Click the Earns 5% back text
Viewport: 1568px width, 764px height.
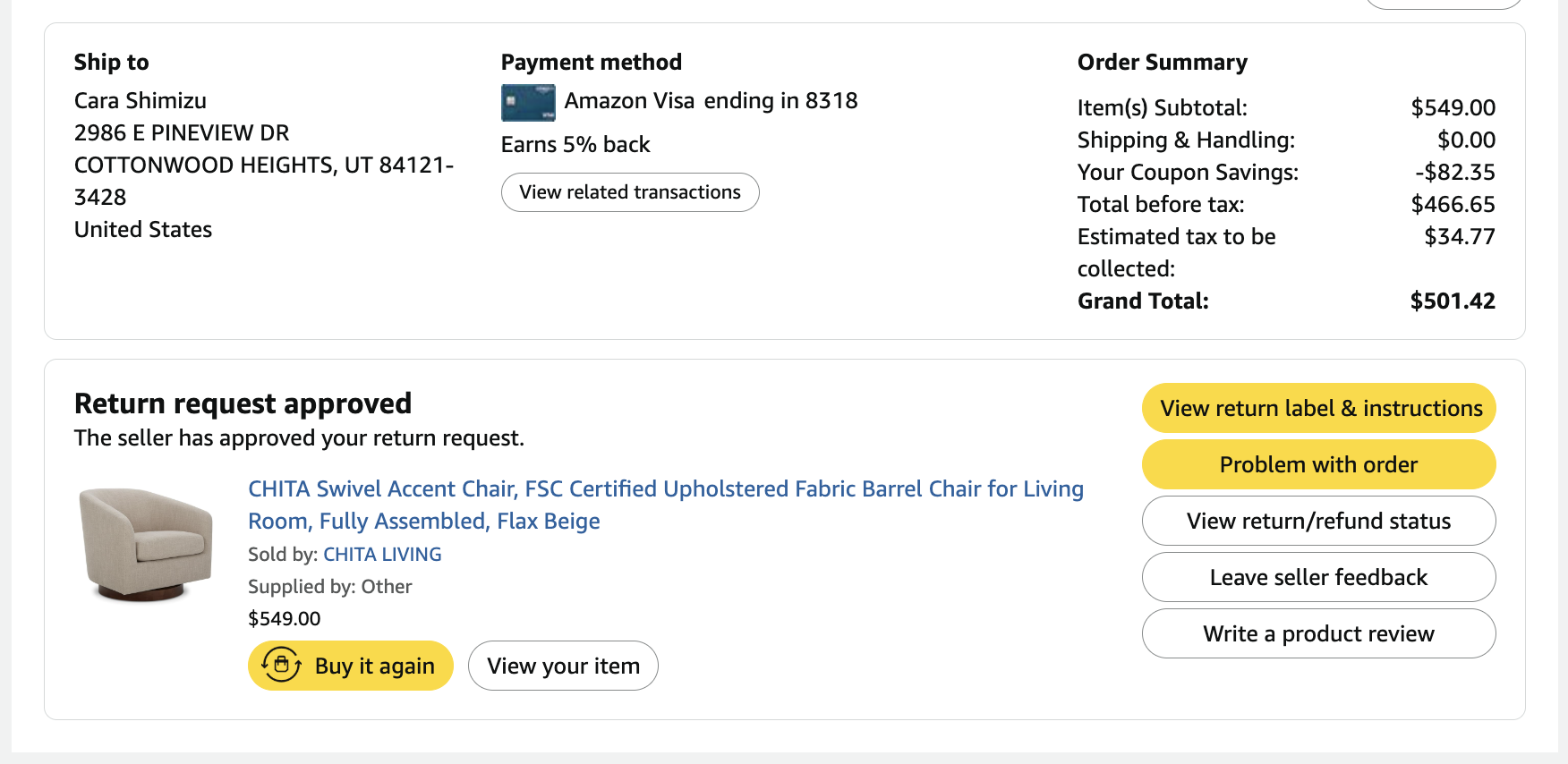pos(575,144)
